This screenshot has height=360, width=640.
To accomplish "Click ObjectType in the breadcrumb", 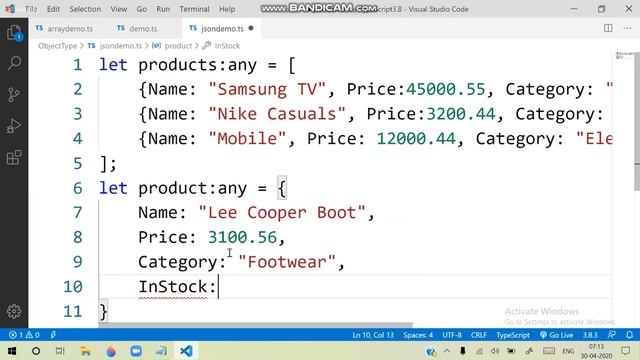I will [58, 46].
